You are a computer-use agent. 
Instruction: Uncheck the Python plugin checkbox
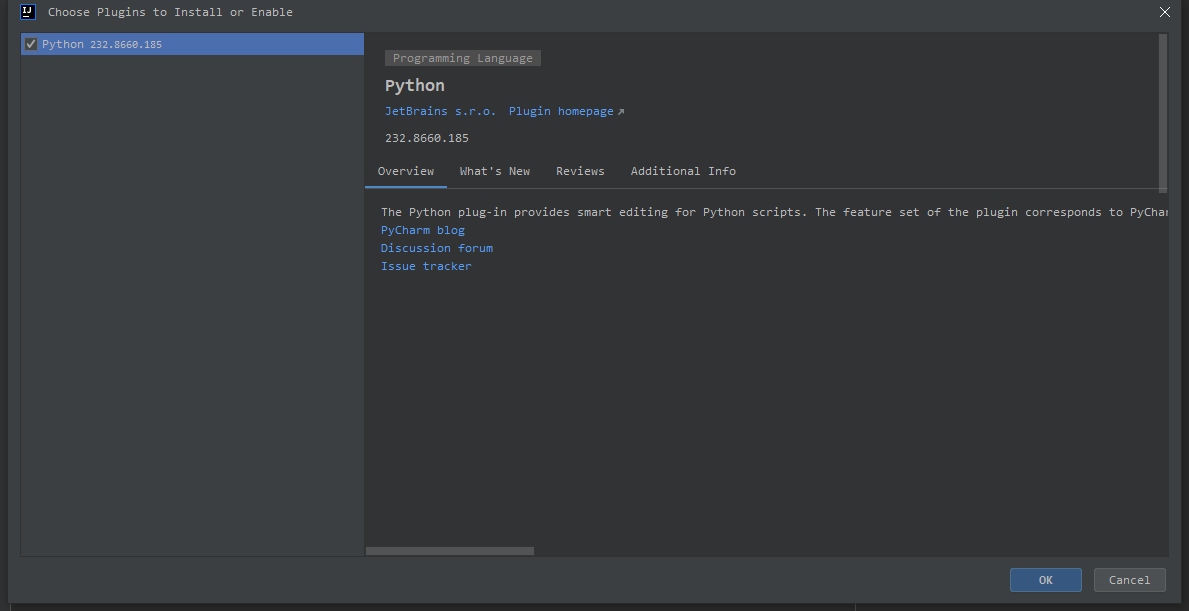click(x=31, y=44)
